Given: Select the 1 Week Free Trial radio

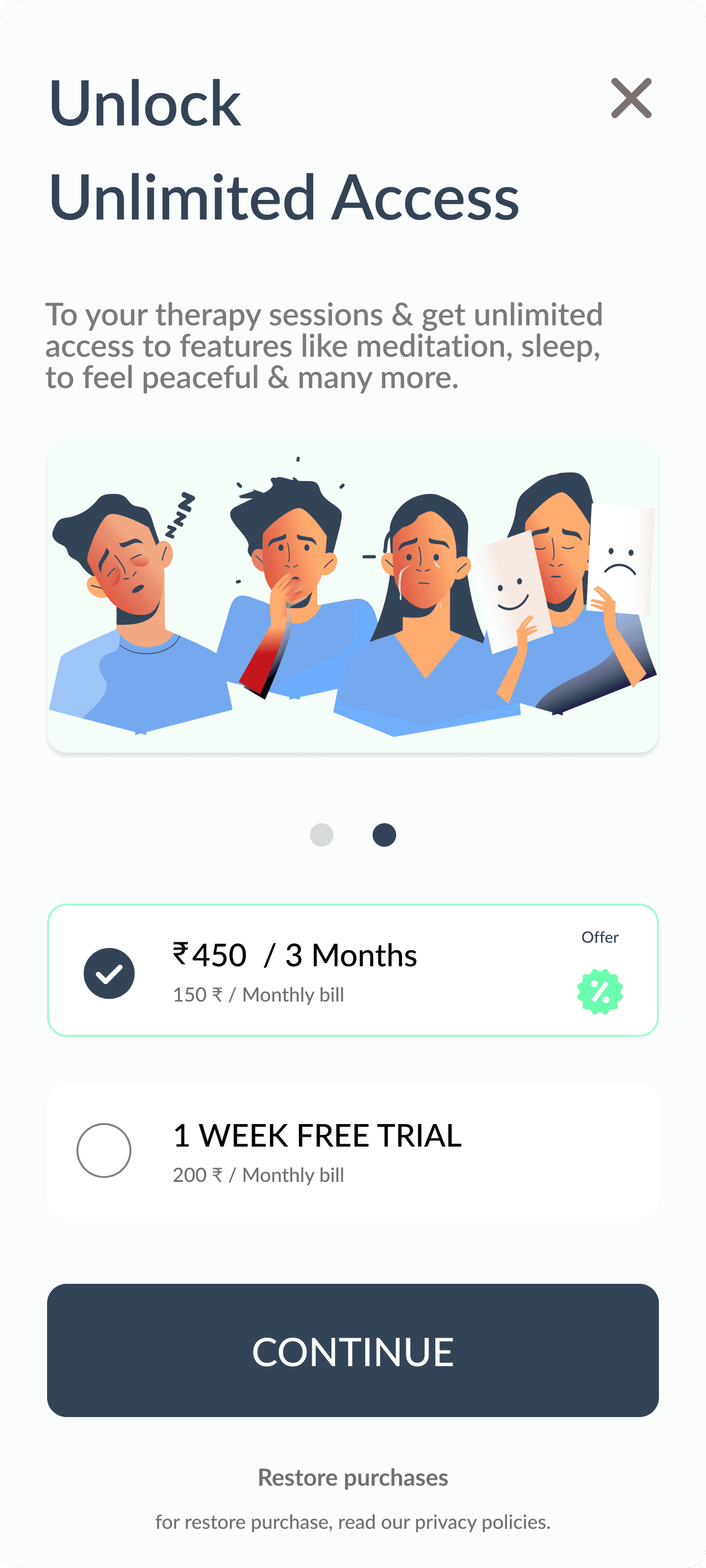Looking at the screenshot, I should pos(104,1150).
